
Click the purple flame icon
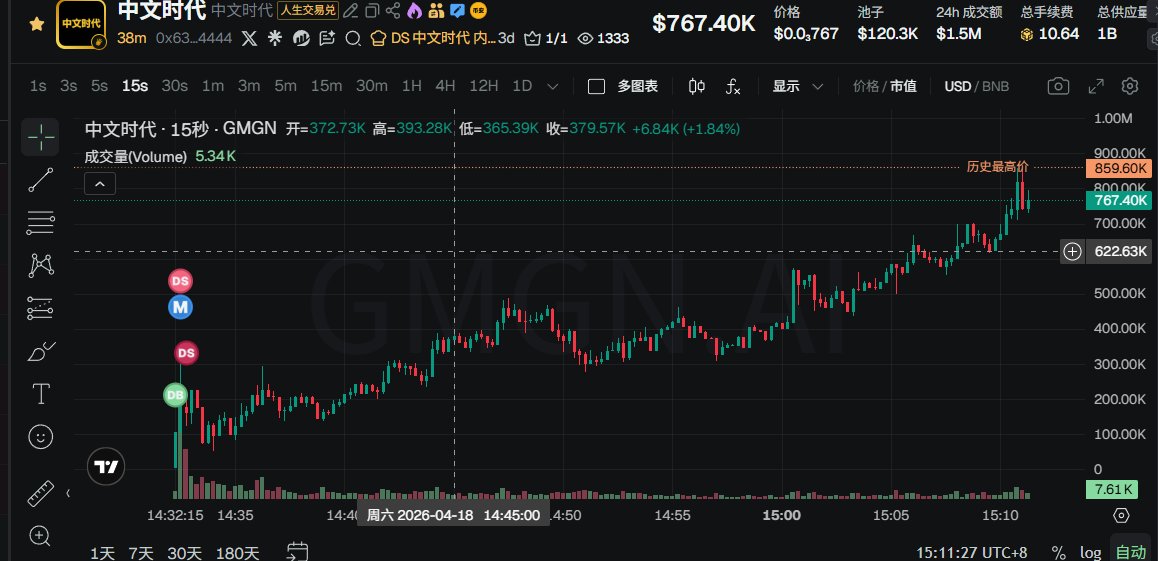(x=414, y=10)
